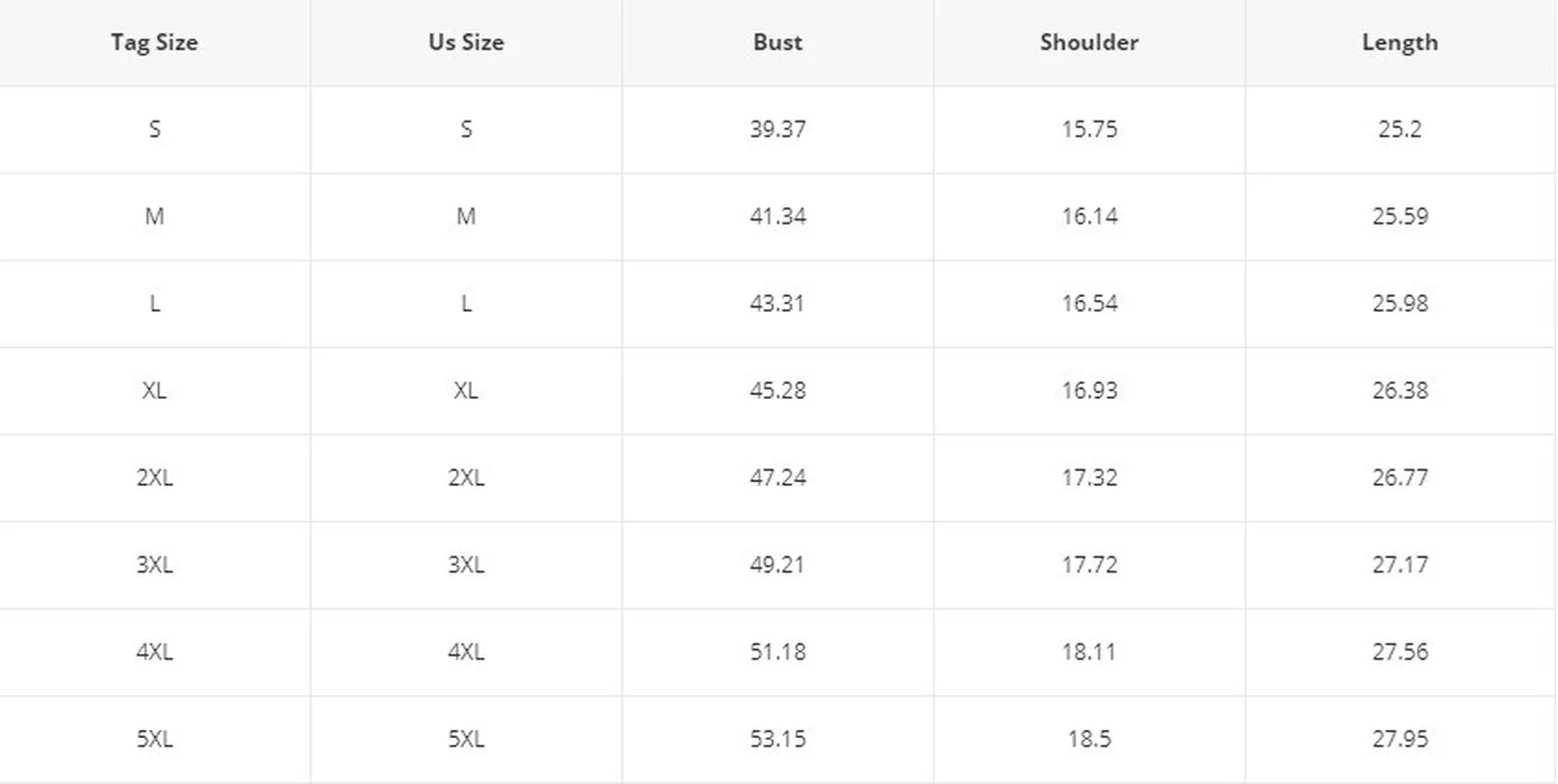
Task: Select the 4XL Us Size cell
Action: pos(466,652)
